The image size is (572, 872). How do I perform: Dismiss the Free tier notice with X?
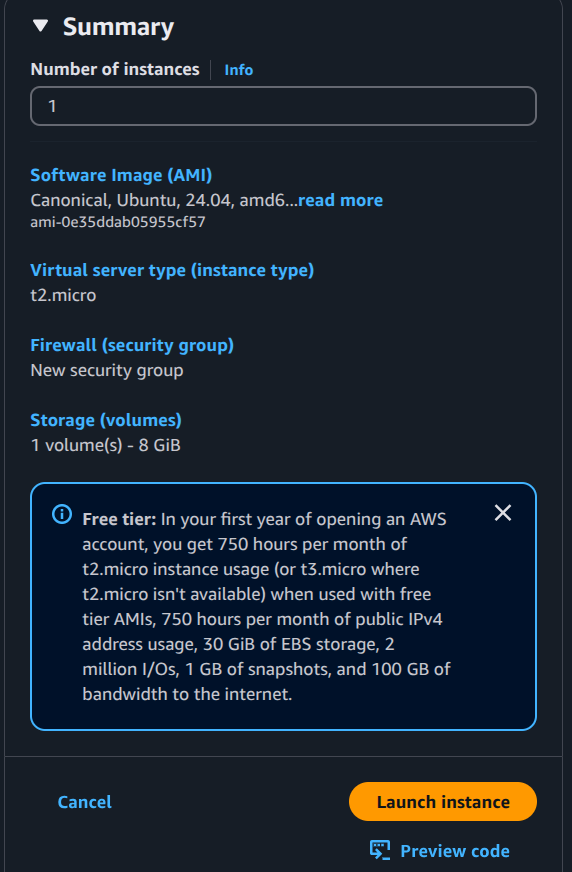(x=503, y=513)
